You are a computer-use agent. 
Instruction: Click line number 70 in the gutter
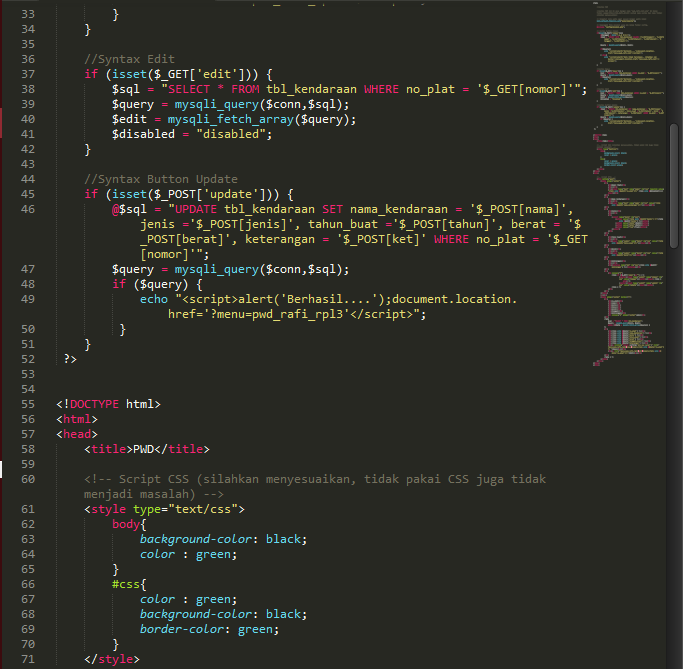click(x=28, y=645)
